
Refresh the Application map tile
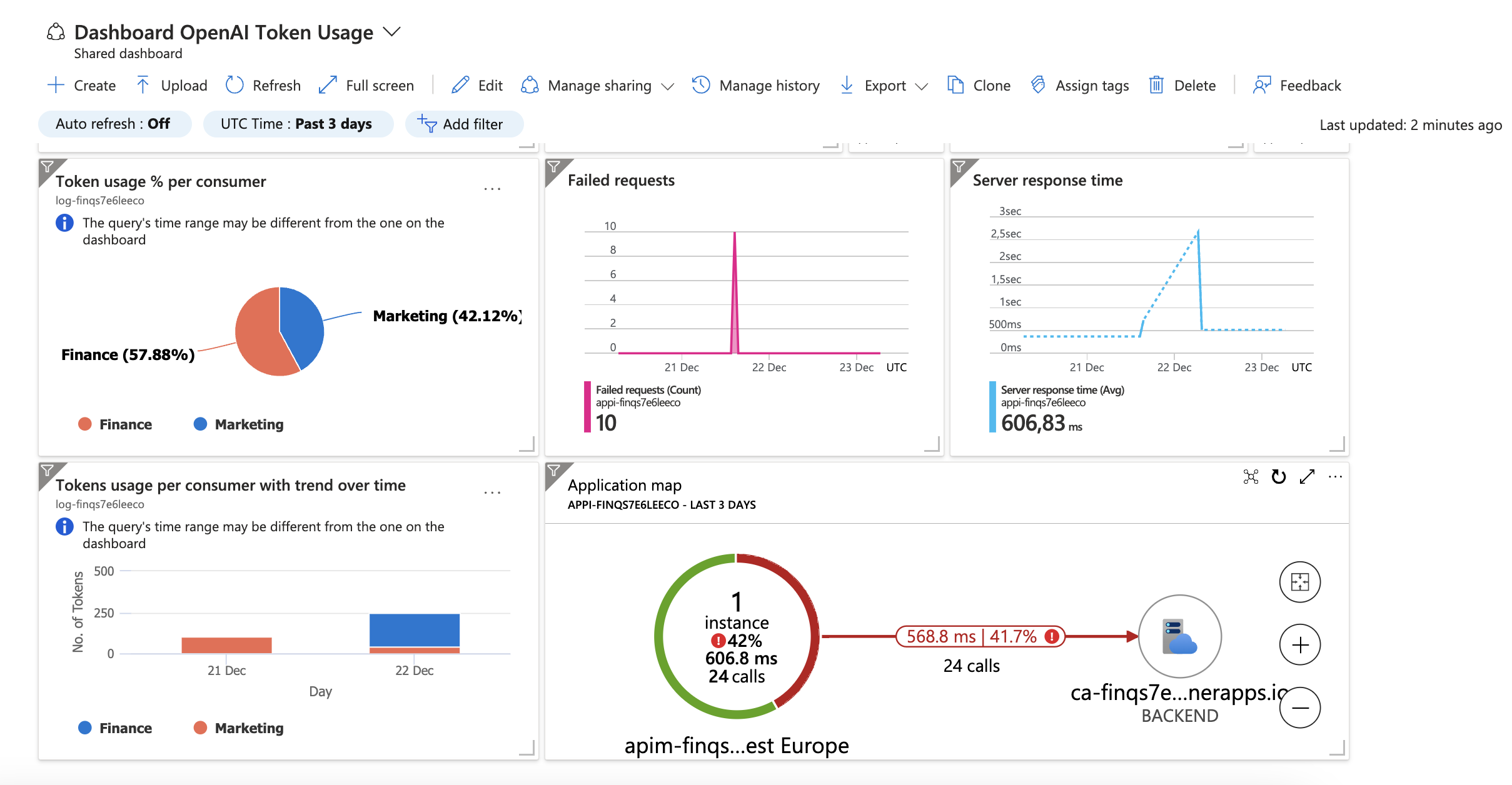click(1279, 477)
